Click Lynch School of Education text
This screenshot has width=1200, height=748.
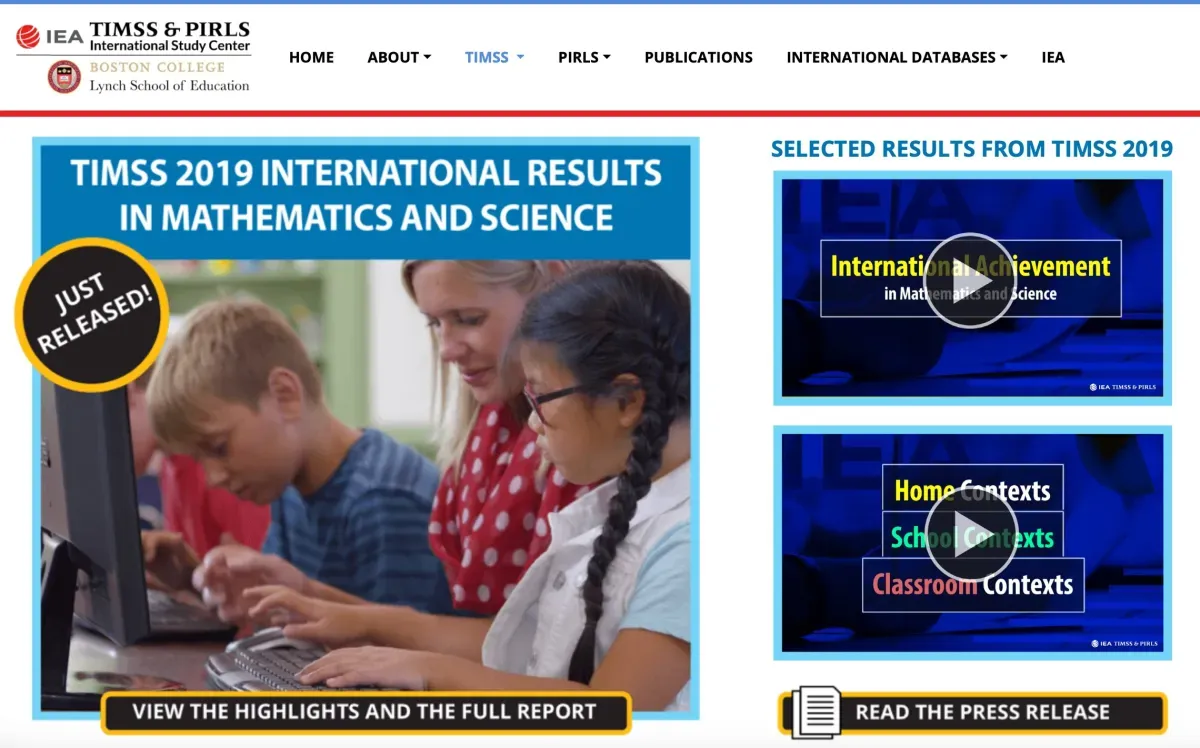(169, 86)
